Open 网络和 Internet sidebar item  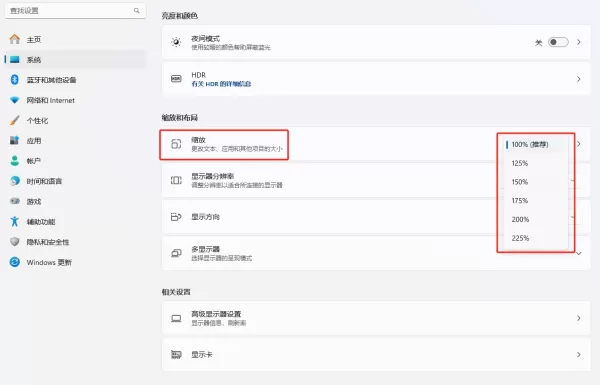tap(75, 100)
